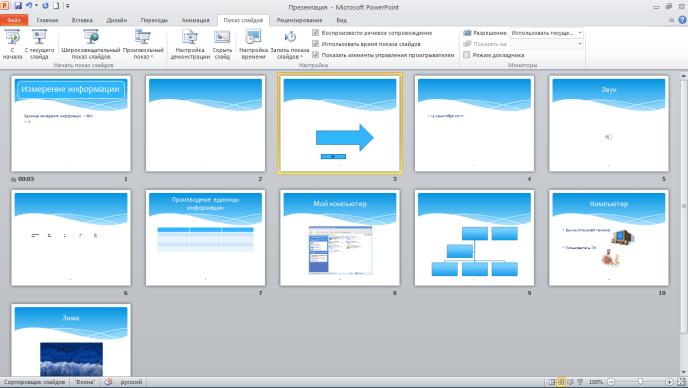Select slide 9 with org chart

click(x=474, y=237)
